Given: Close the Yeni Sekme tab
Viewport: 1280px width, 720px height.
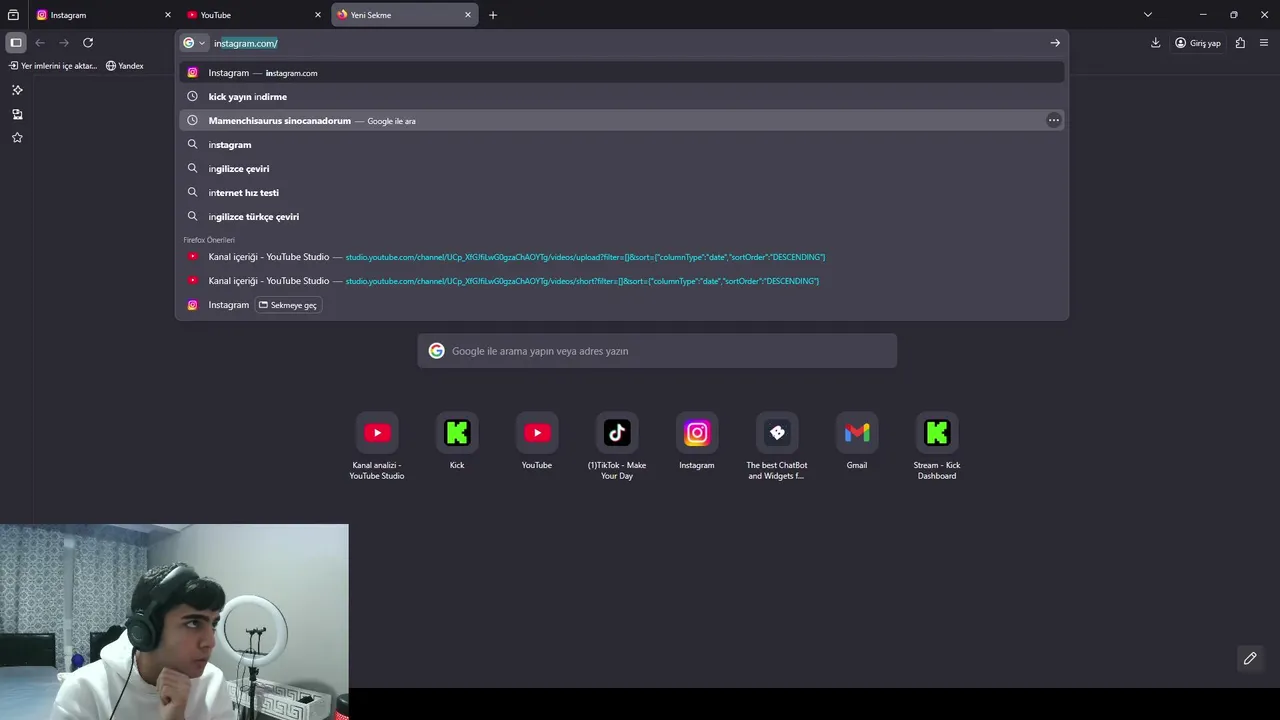Looking at the screenshot, I should 467,15.
